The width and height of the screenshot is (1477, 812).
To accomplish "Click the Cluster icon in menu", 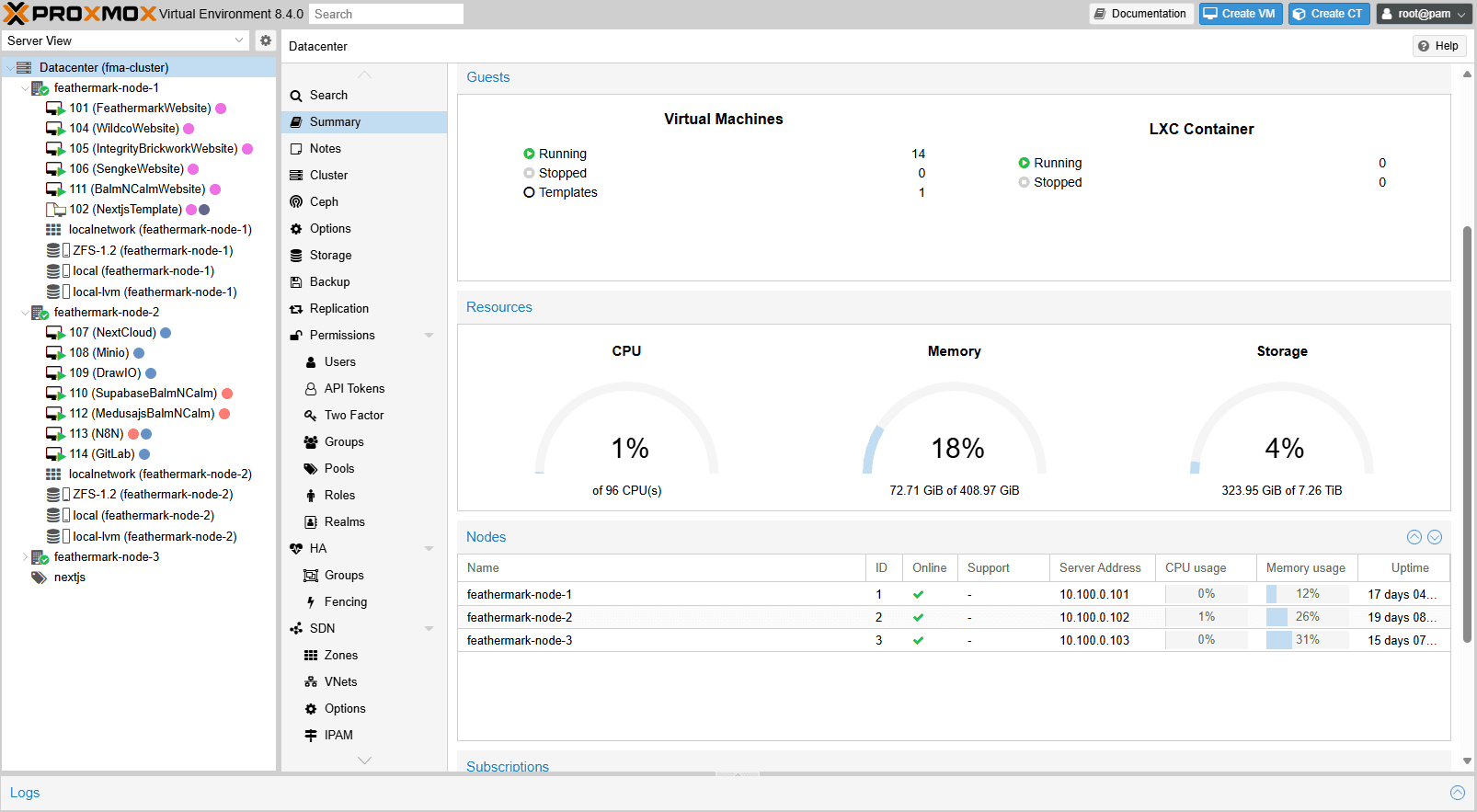I will tap(296, 176).
